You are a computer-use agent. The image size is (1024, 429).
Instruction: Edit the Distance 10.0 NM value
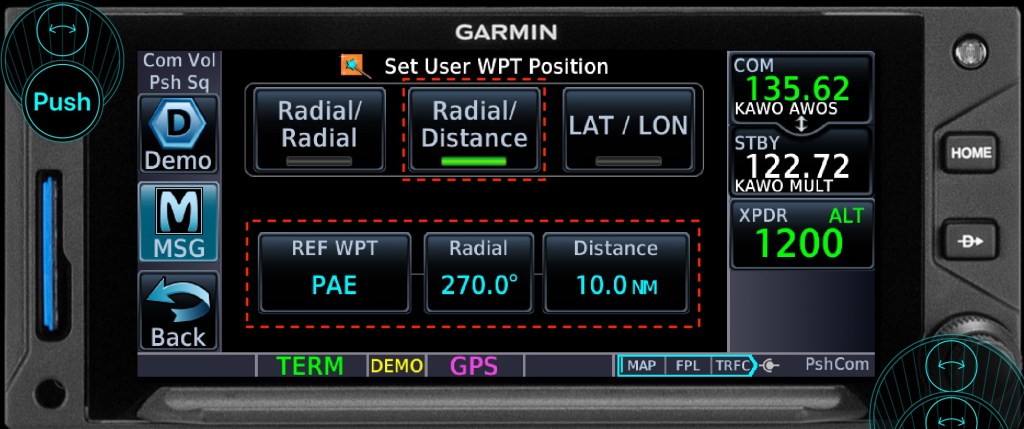click(616, 272)
